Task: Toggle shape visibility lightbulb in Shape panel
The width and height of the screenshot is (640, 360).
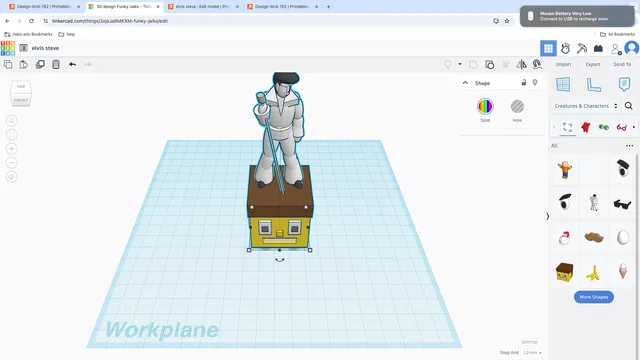Action: pyautogui.click(x=535, y=82)
